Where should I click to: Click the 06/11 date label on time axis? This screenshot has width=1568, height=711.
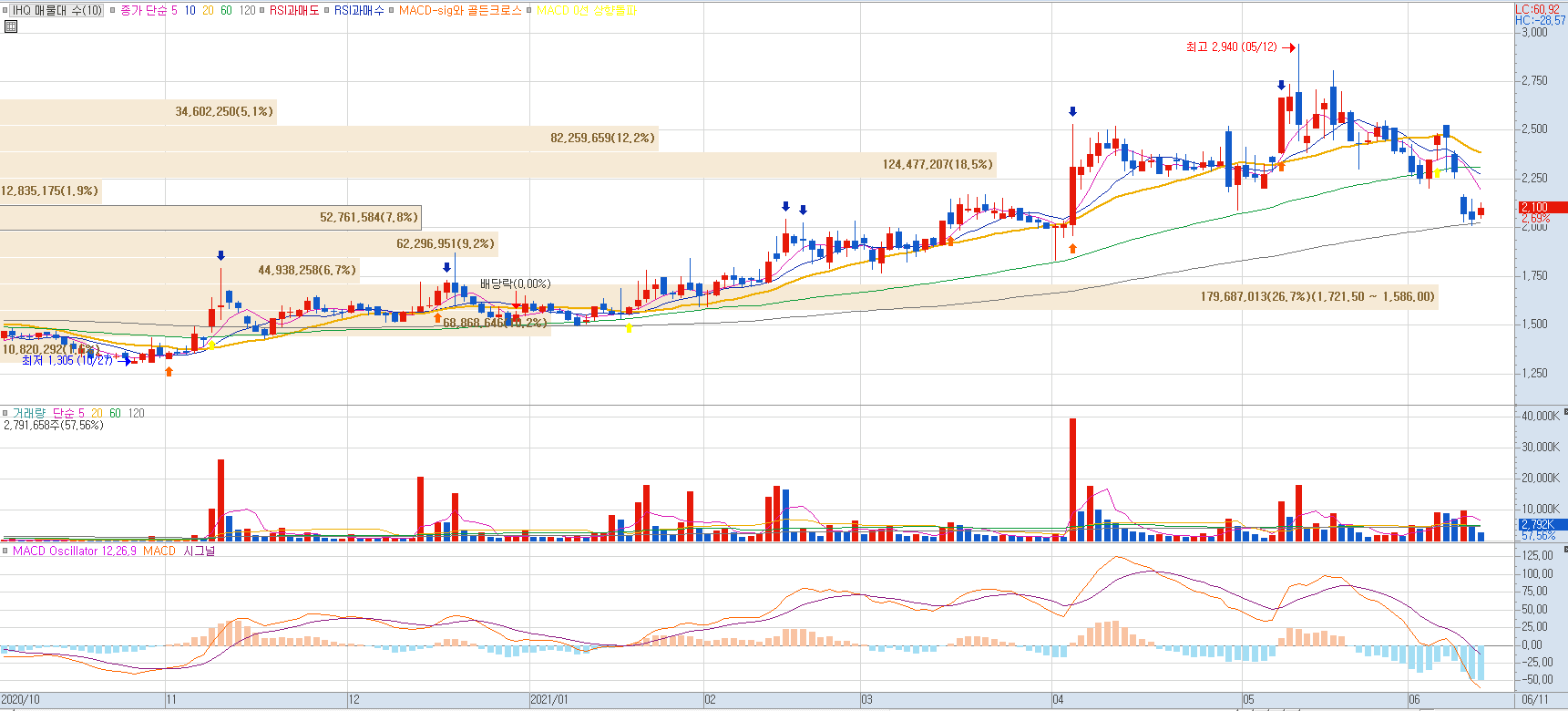coord(1535,700)
